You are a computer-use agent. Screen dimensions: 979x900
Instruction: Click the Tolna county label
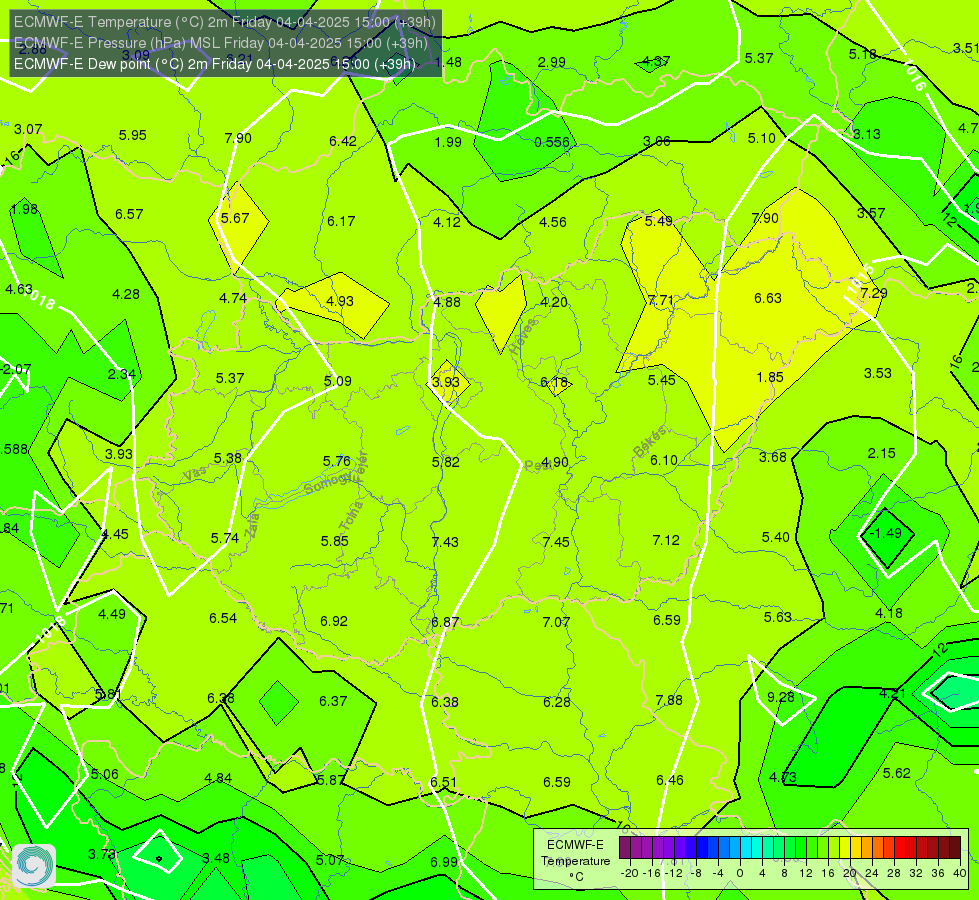pyautogui.click(x=351, y=516)
